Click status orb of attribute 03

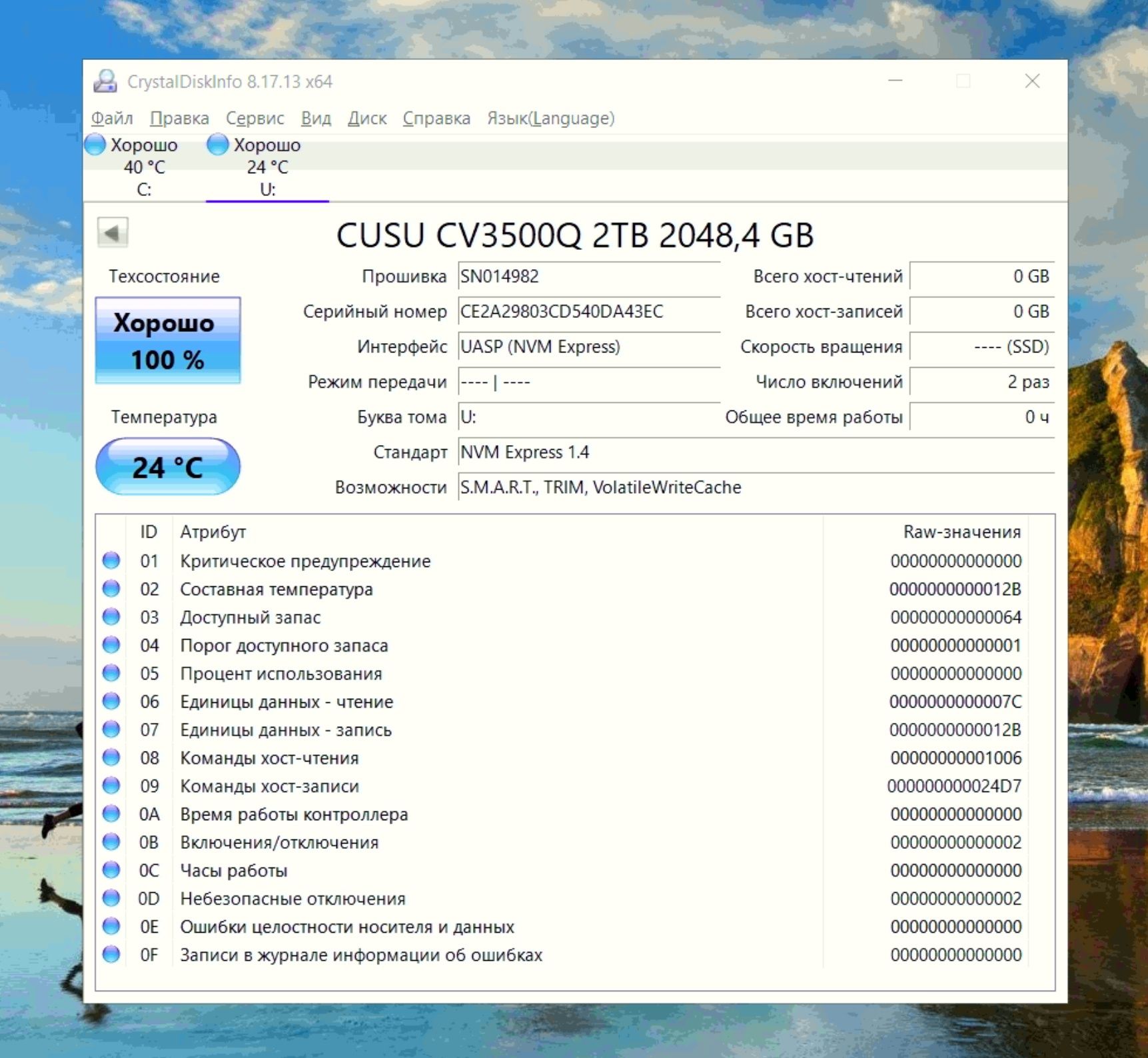pyautogui.click(x=111, y=617)
